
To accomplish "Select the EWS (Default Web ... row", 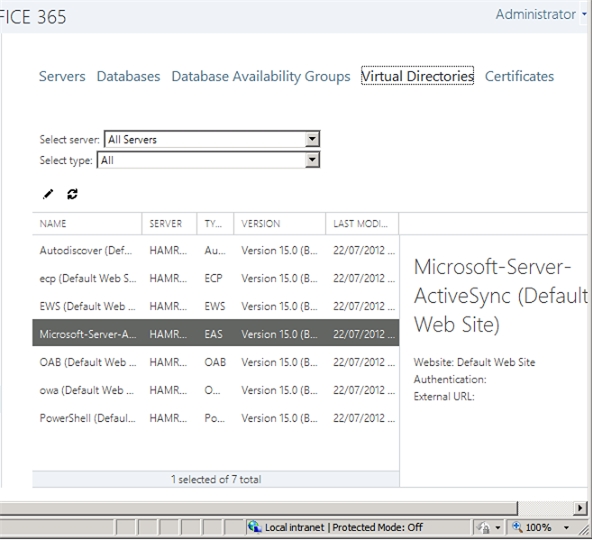I will (216, 306).
